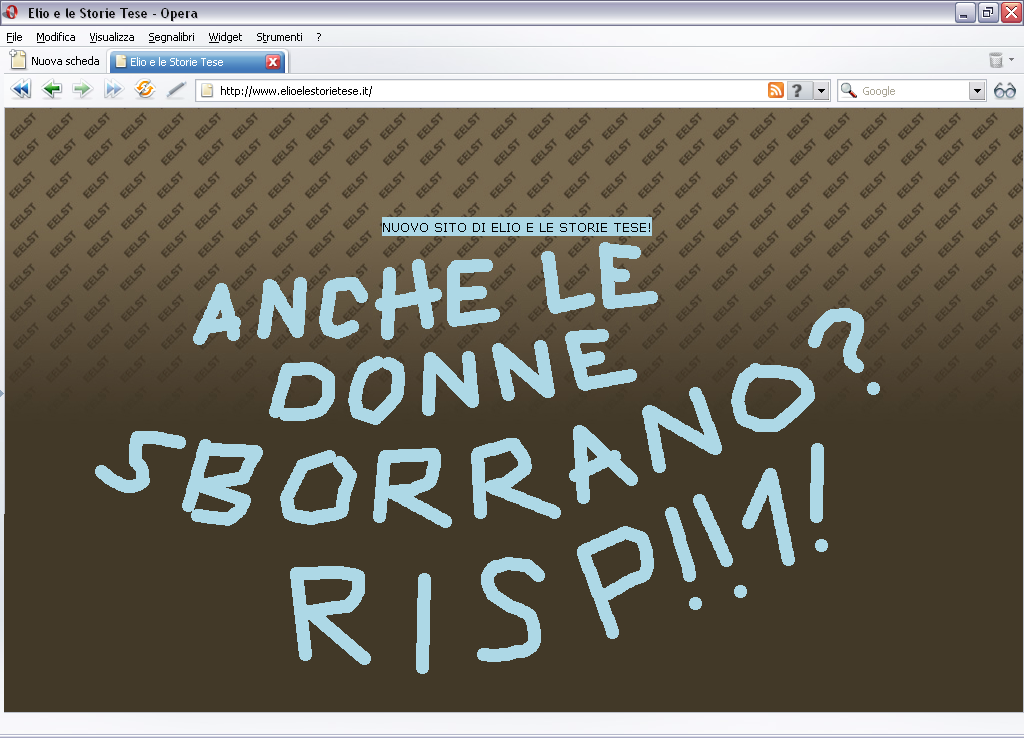Reload the page with the orange refresh icon
The height and width of the screenshot is (738, 1024).
coord(144,89)
